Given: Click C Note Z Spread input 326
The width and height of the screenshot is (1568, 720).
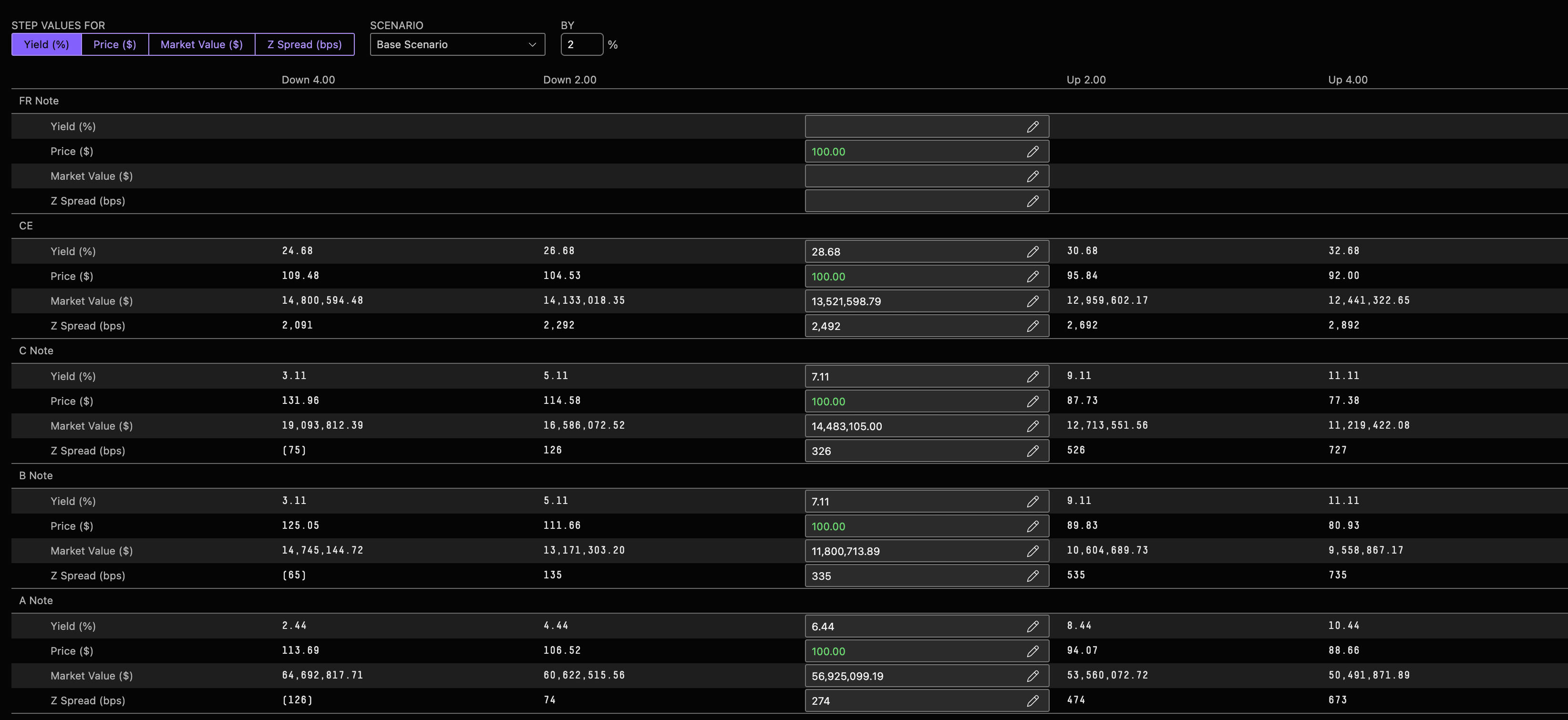Looking at the screenshot, I should pyautogui.click(x=927, y=451).
